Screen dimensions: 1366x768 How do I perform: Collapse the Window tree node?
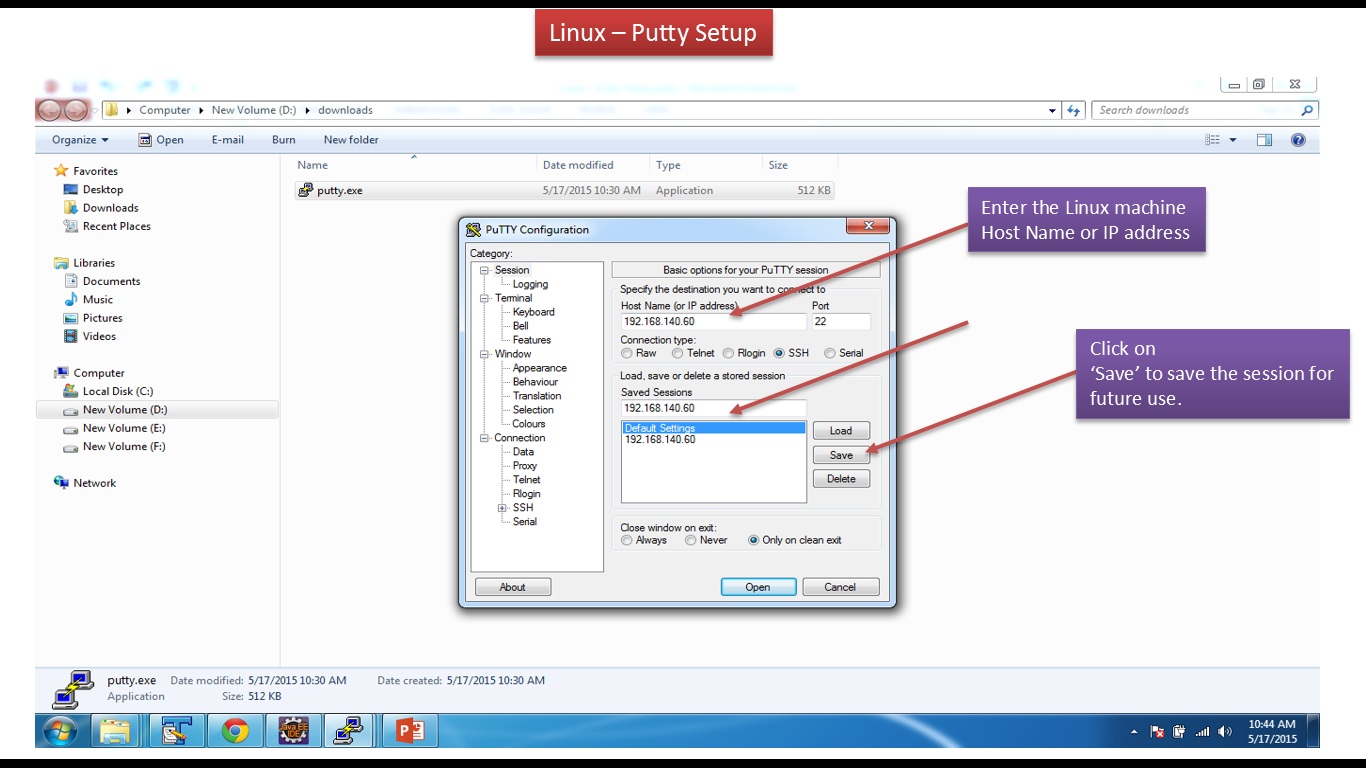pyautogui.click(x=485, y=354)
